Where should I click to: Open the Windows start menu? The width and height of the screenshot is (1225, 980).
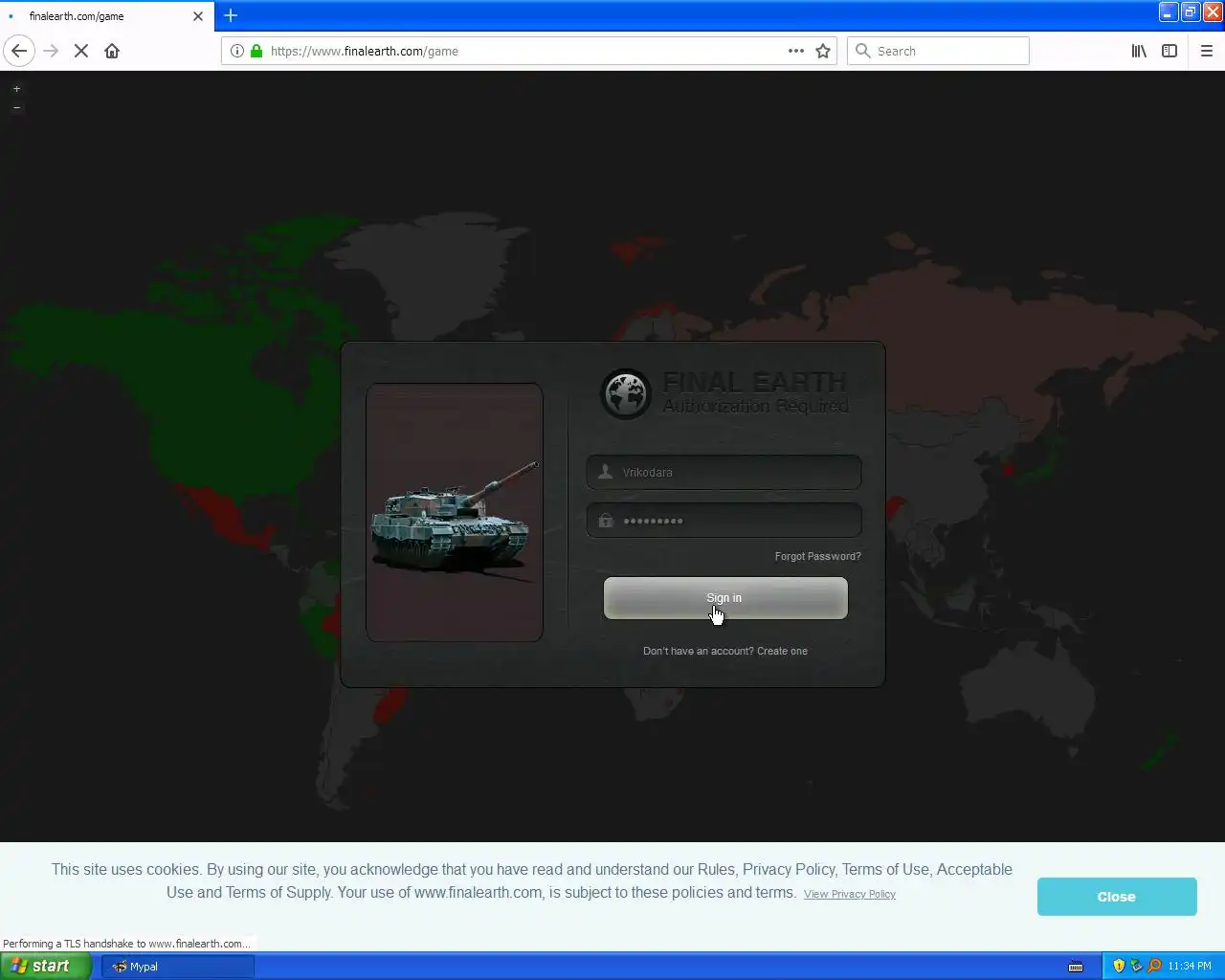coord(46,966)
